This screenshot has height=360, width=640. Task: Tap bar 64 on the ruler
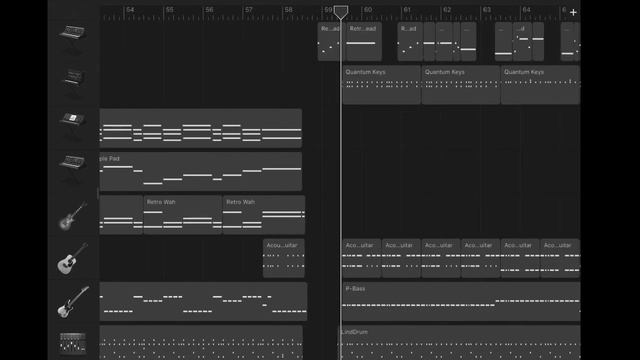coord(526,10)
